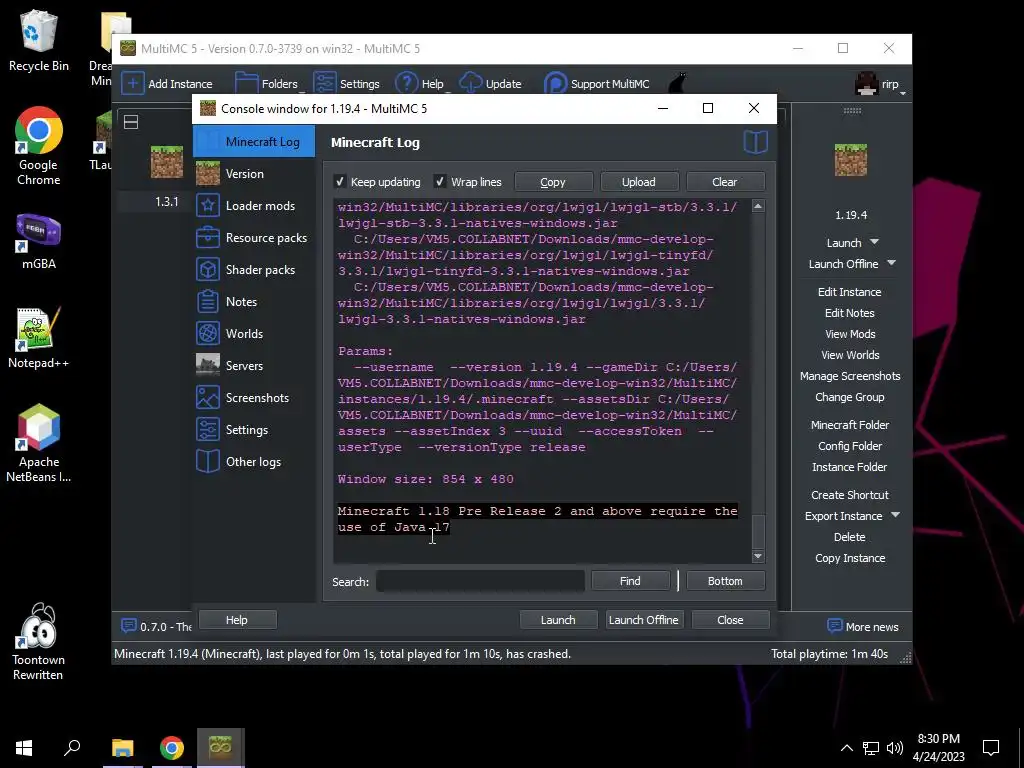This screenshot has height=768, width=1024.
Task: Upload the log
Action: [639, 182]
